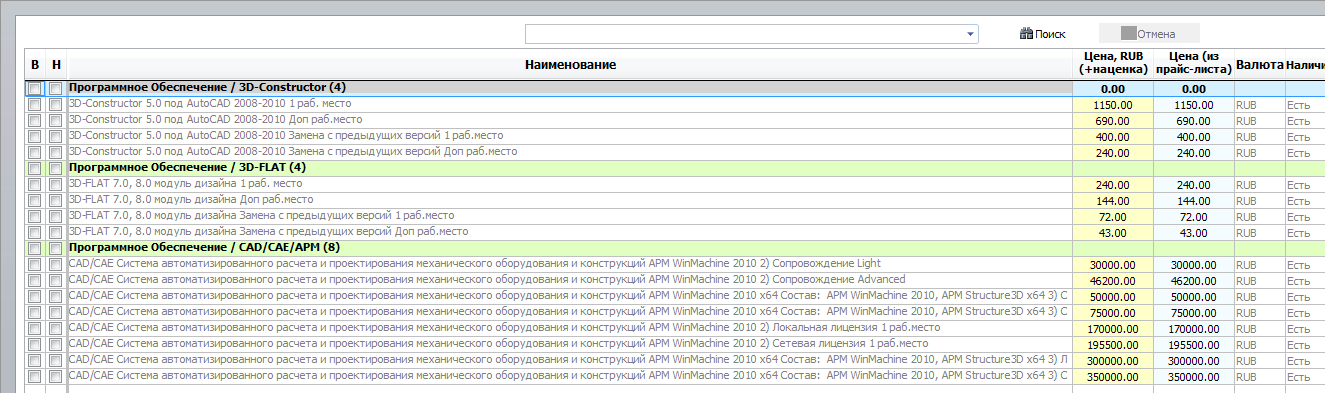The width and height of the screenshot is (1325, 393).
Task: Toggle the В checkbox on the 3D-Constructor row priced 400.00
Action: (x=35, y=136)
